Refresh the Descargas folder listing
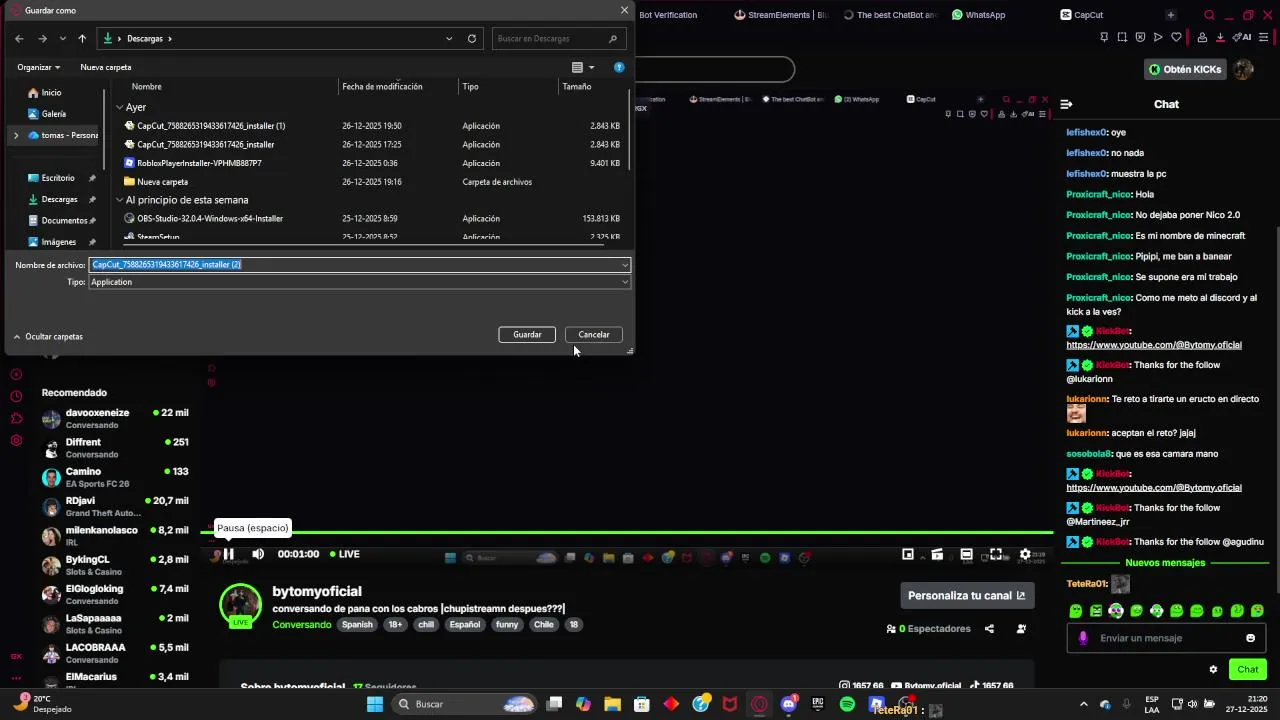The image size is (1280, 720). click(x=472, y=39)
